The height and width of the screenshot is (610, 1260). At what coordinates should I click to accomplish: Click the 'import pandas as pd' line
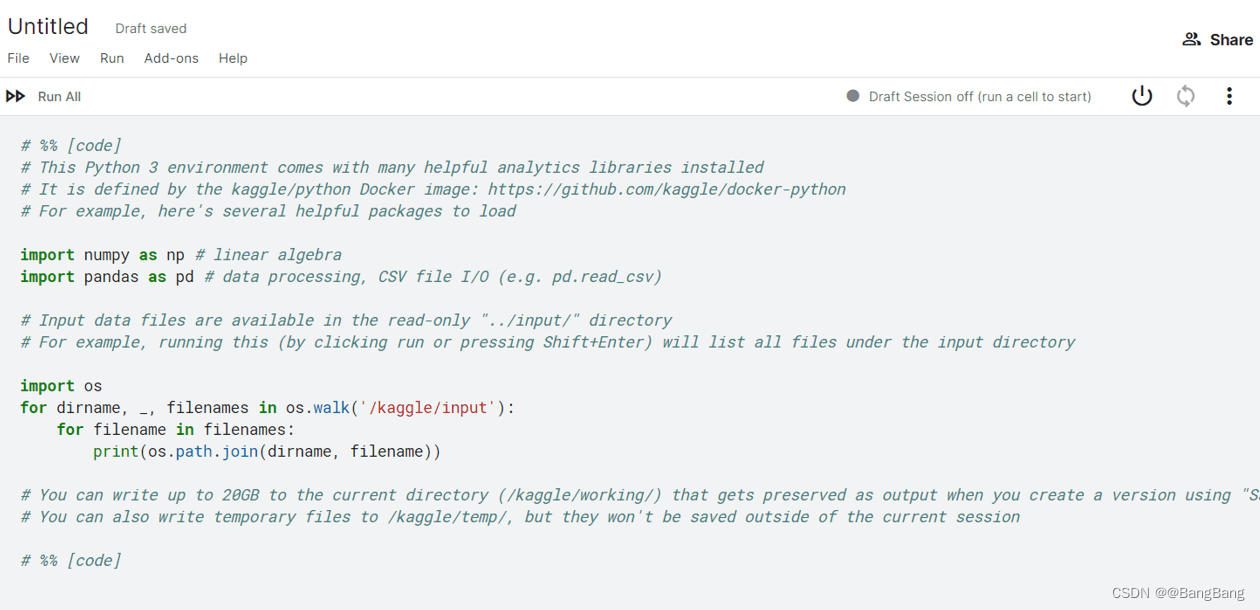341,277
